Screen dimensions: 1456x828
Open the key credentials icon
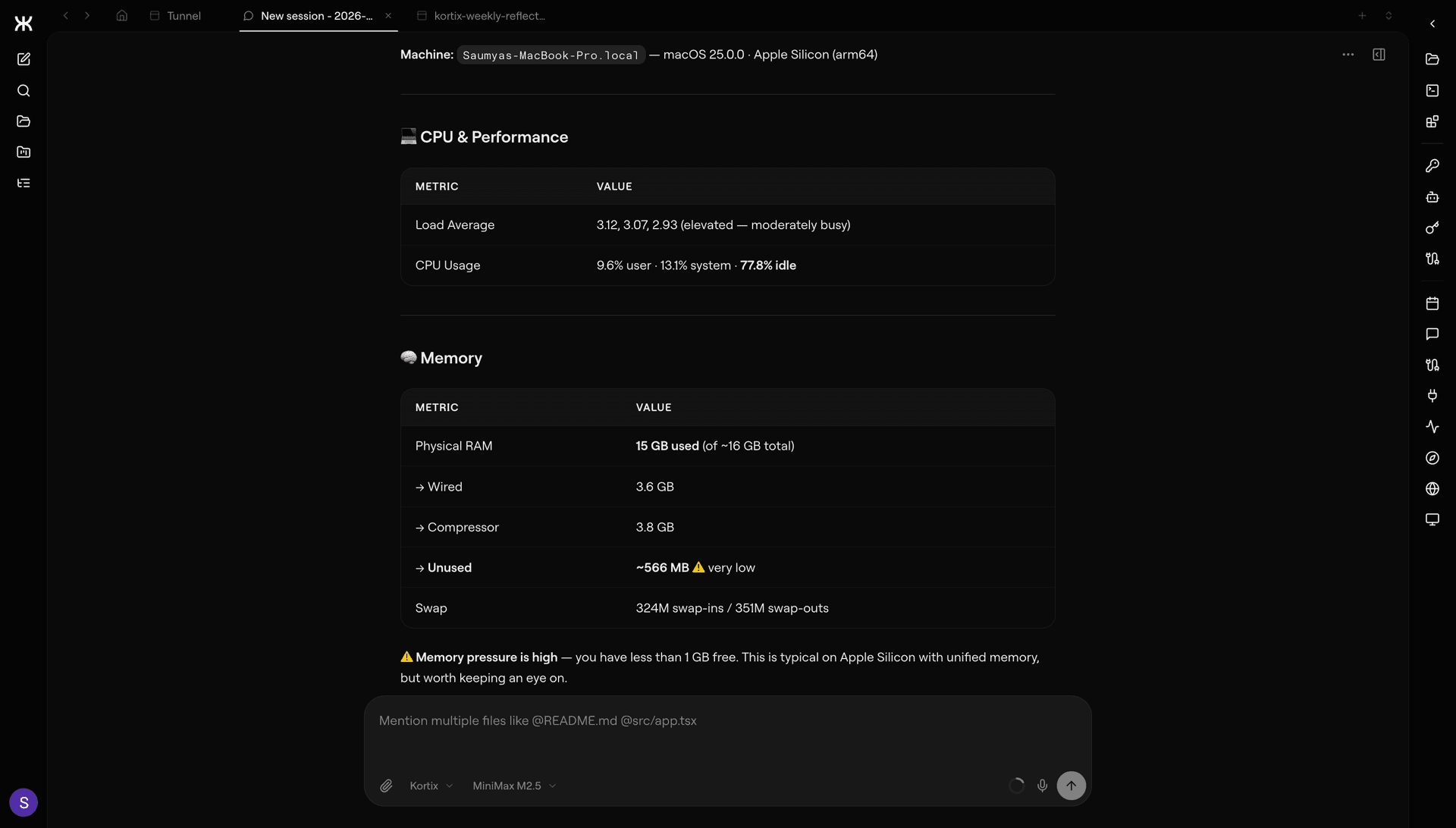(x=1432, y=227)
